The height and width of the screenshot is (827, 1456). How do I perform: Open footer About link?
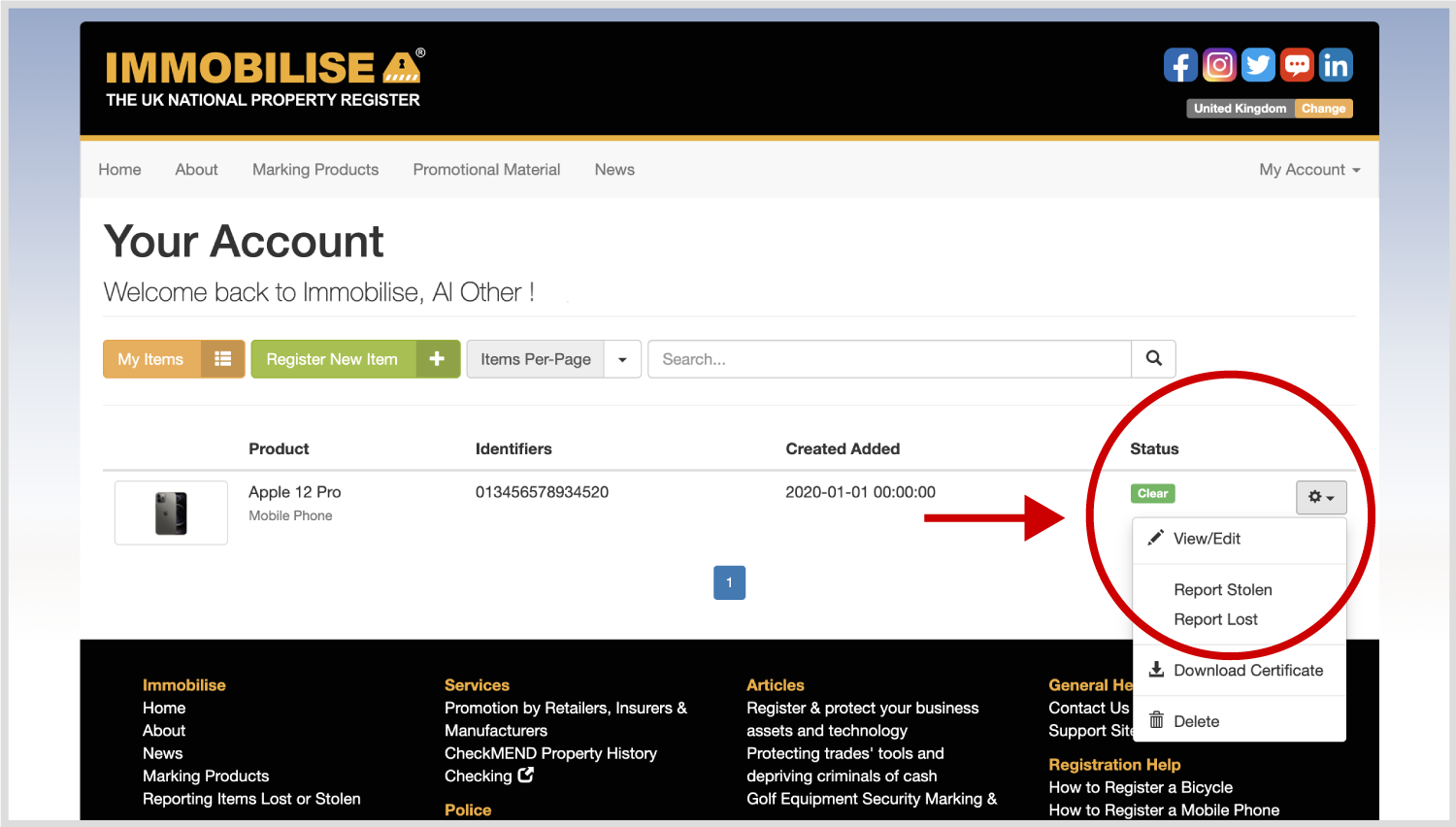(x=164, y=730)
